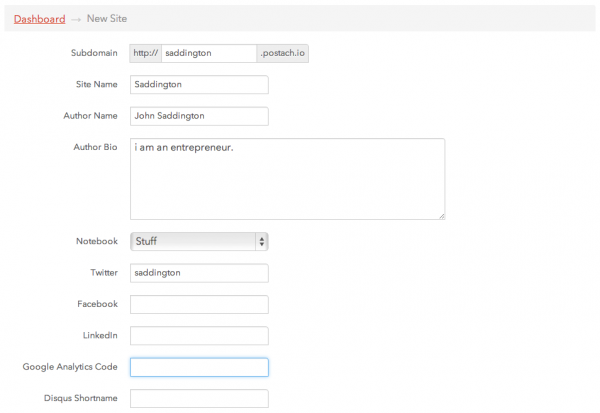Screen dimensions: 600x413
Task: Open the Notebook dropdown showing Stuff
Action: pyautogui.click(x=199, y=242)
